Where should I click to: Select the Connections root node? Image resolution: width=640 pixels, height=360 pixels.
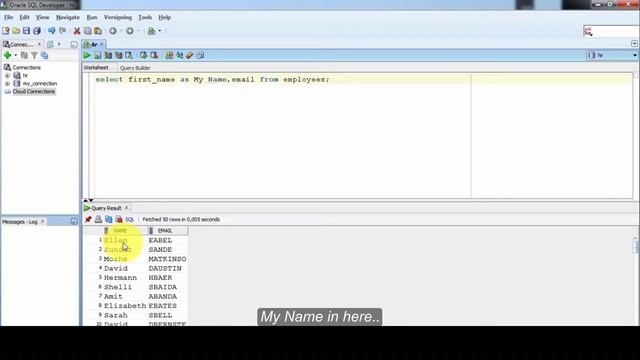point(26,67)
